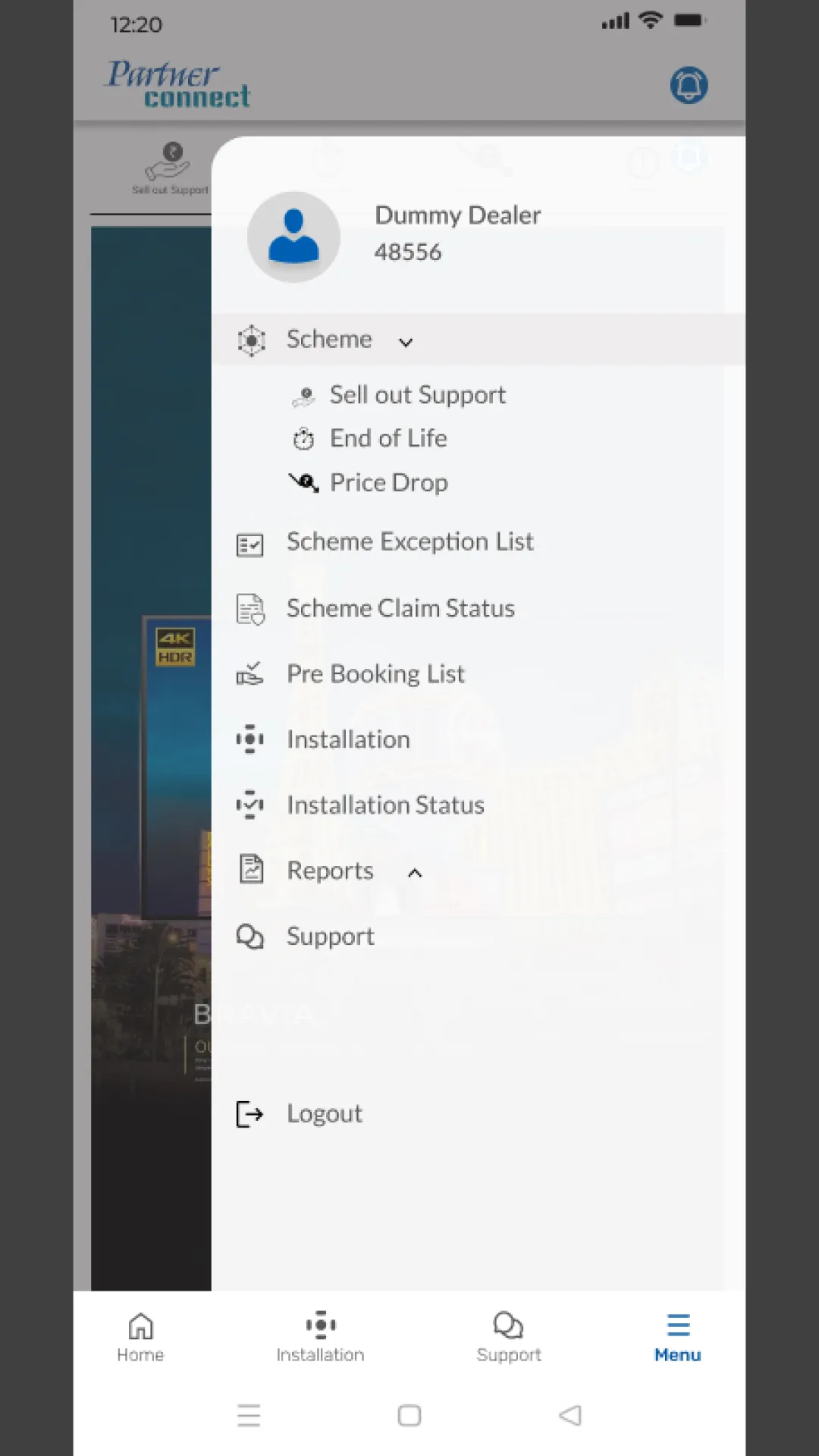Click the Reports chart document icon
Screen dimensions: 819x1456
tap(251, 869)
